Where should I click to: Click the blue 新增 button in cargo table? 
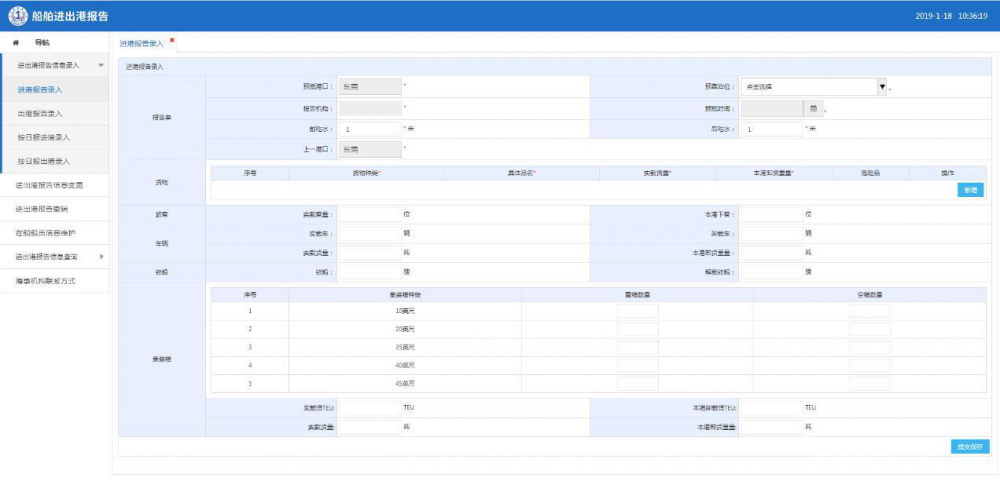click(970, 190)
